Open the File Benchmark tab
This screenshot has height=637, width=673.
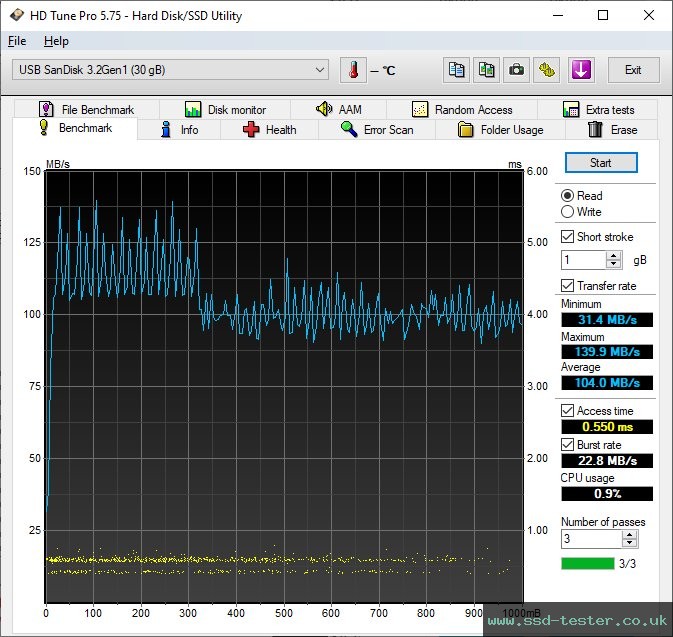[x=87, y=109]
